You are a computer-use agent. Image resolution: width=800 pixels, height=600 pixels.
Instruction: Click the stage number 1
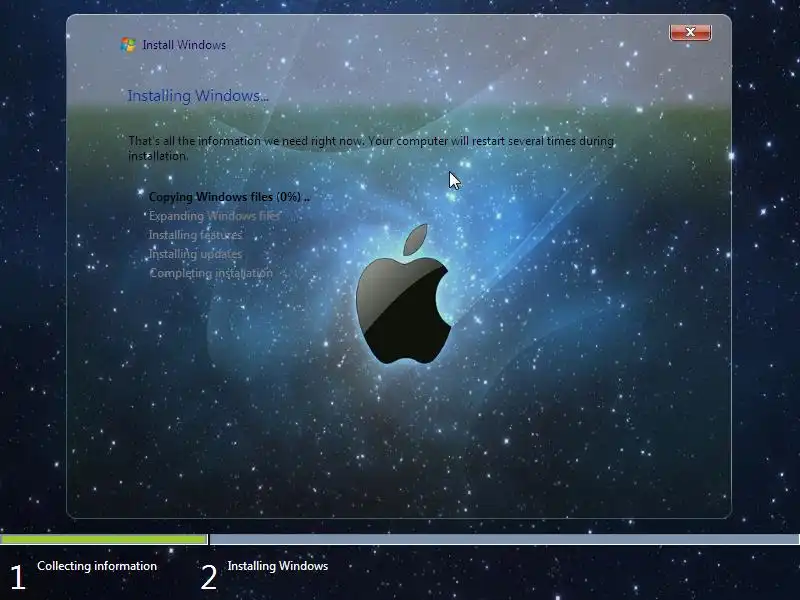pos(18,578)
